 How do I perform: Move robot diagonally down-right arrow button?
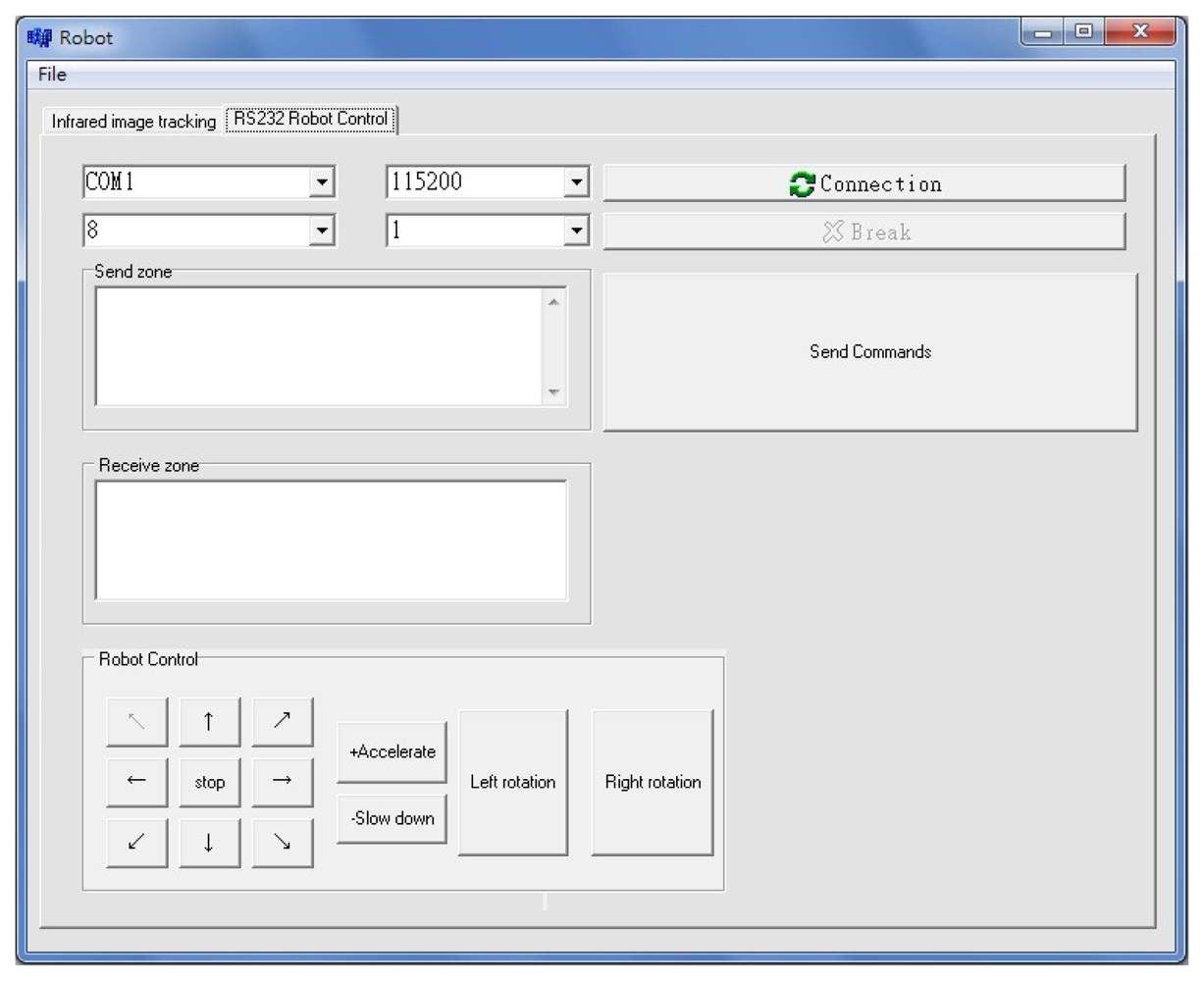283,843
